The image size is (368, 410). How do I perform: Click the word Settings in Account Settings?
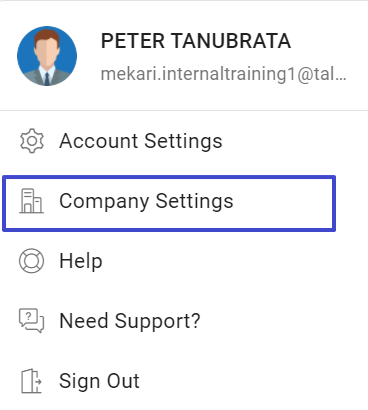point(183,141)
